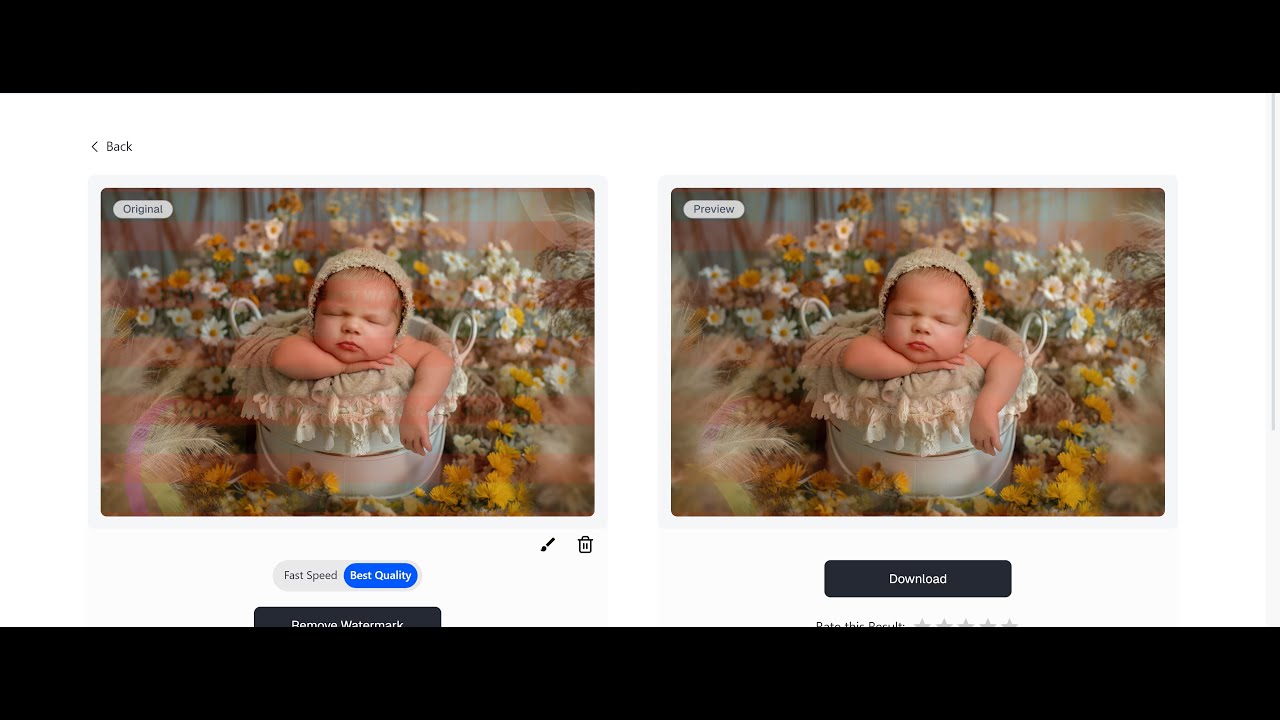Click the Preview label badge

[x=714, y=209]
